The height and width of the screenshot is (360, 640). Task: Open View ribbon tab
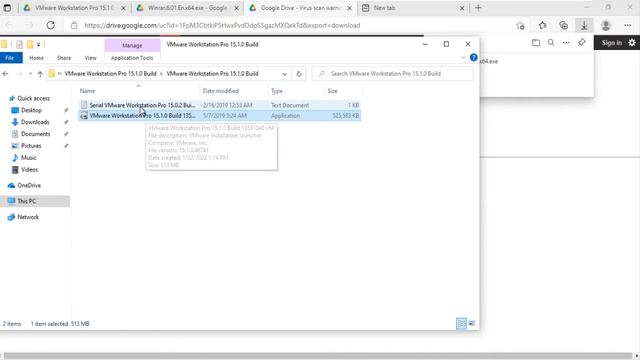pos(90,58)
